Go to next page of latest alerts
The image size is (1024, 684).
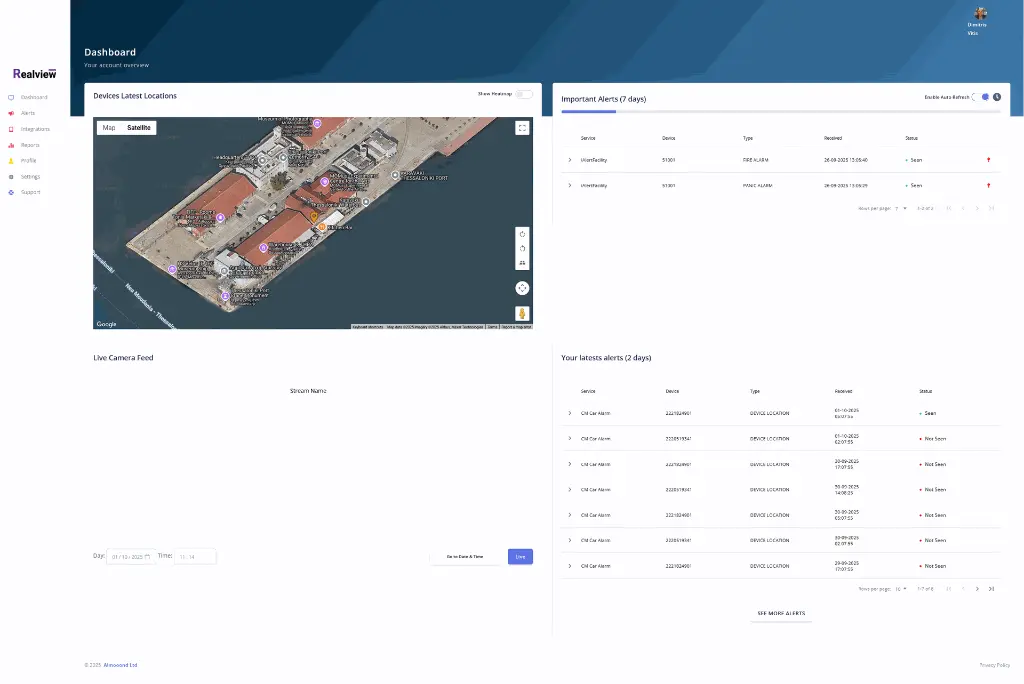[977, 589]
